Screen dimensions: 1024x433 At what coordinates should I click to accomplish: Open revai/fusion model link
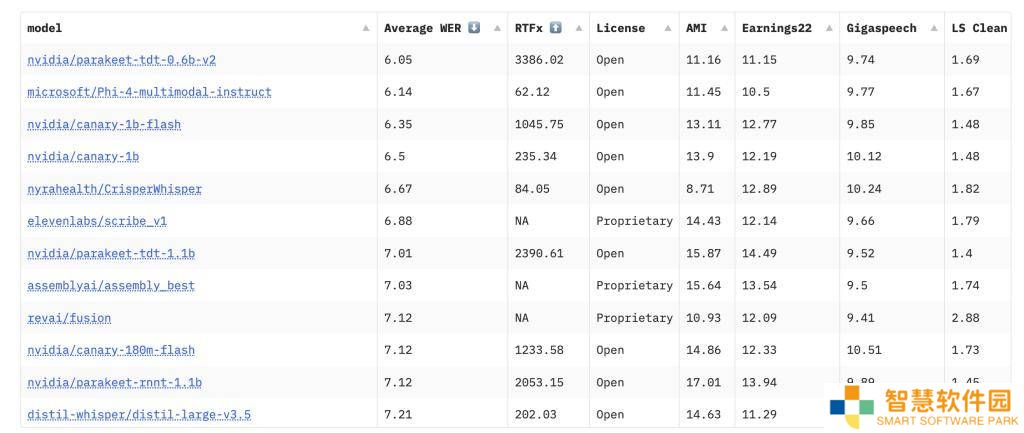click(x=69, y=318)
